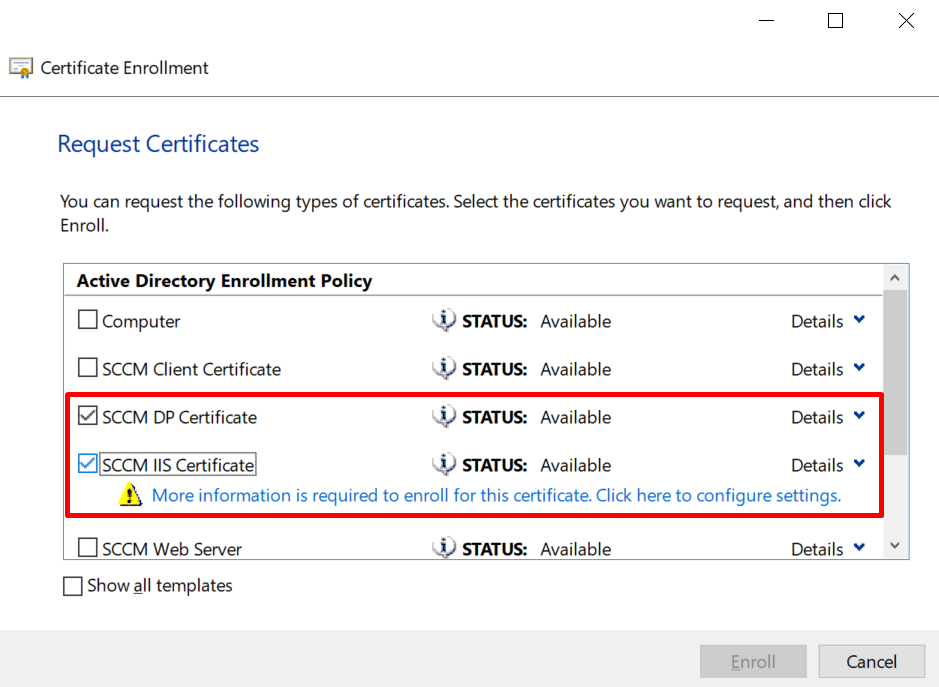
Task: Click the SCCM DP Certificate status info icon
Action: (x=444, y=416)
